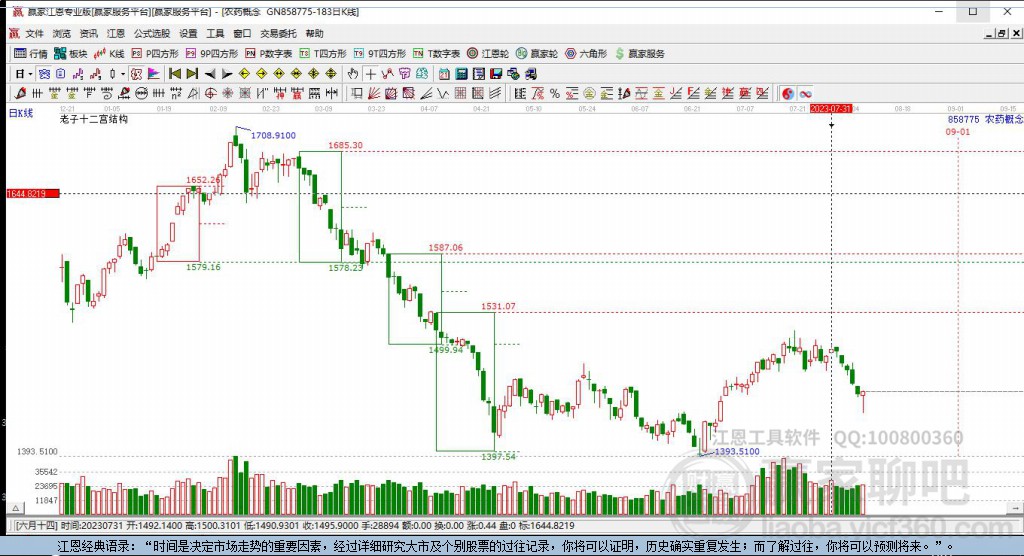Open the 交易委托 menu
Viewport: 1024px width, 556px height.
(278, 33)
